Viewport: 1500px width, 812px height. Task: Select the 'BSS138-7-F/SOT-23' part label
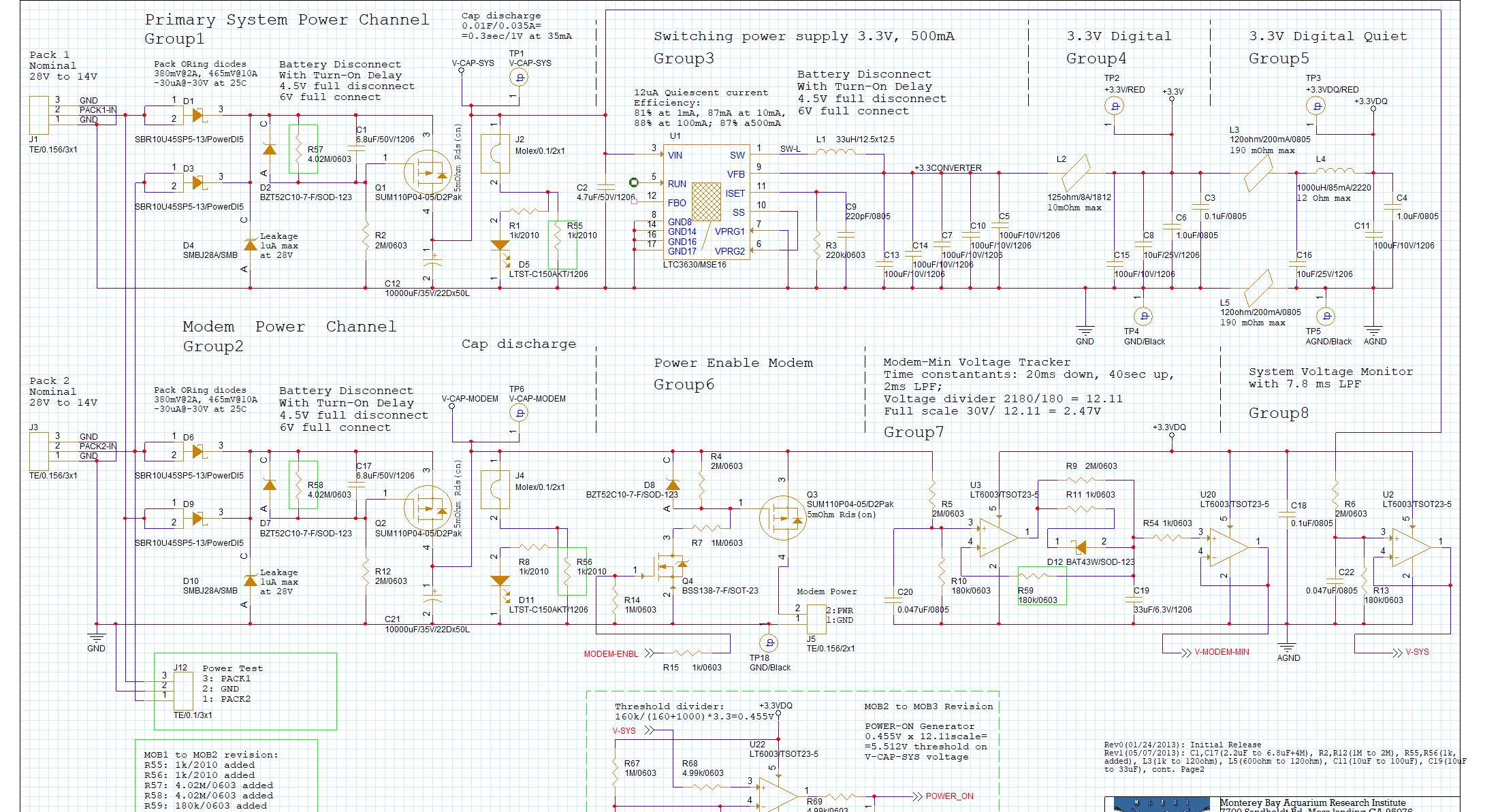[720, 591]
